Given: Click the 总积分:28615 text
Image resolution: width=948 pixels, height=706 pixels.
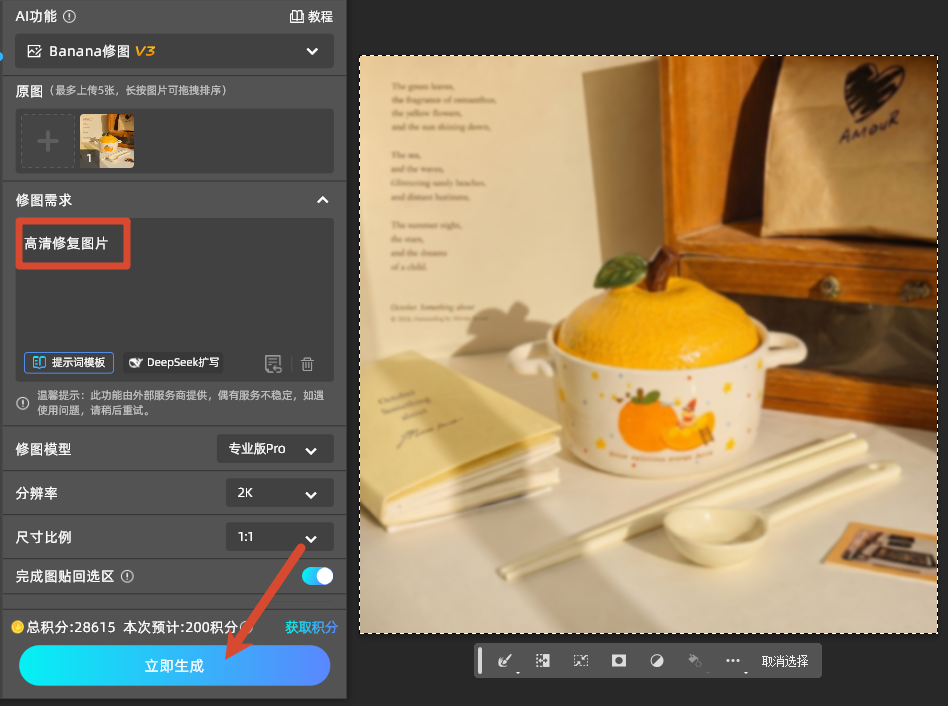Looking at the screenshot, I should coord(71,627).
